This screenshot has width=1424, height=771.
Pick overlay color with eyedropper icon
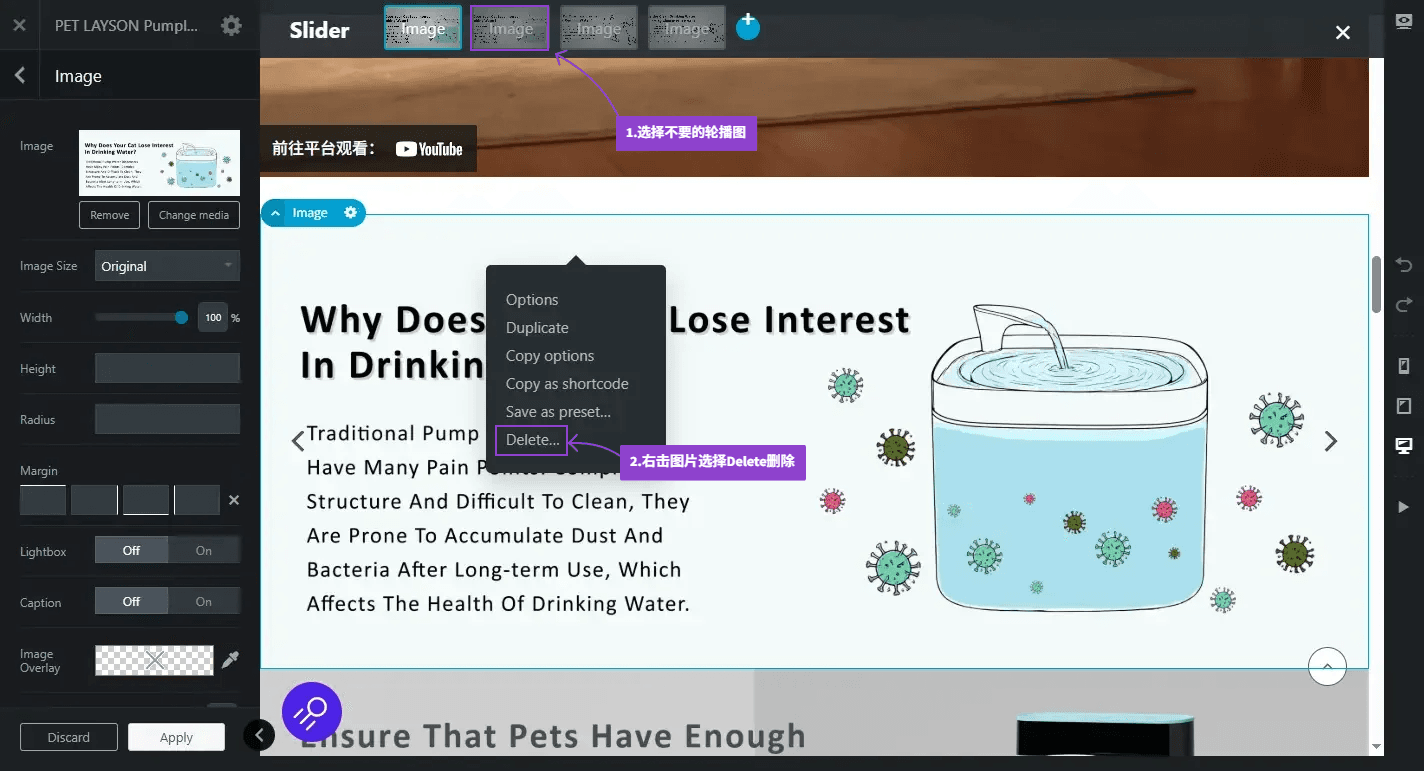pyautogui.click(x=231, y=660)
